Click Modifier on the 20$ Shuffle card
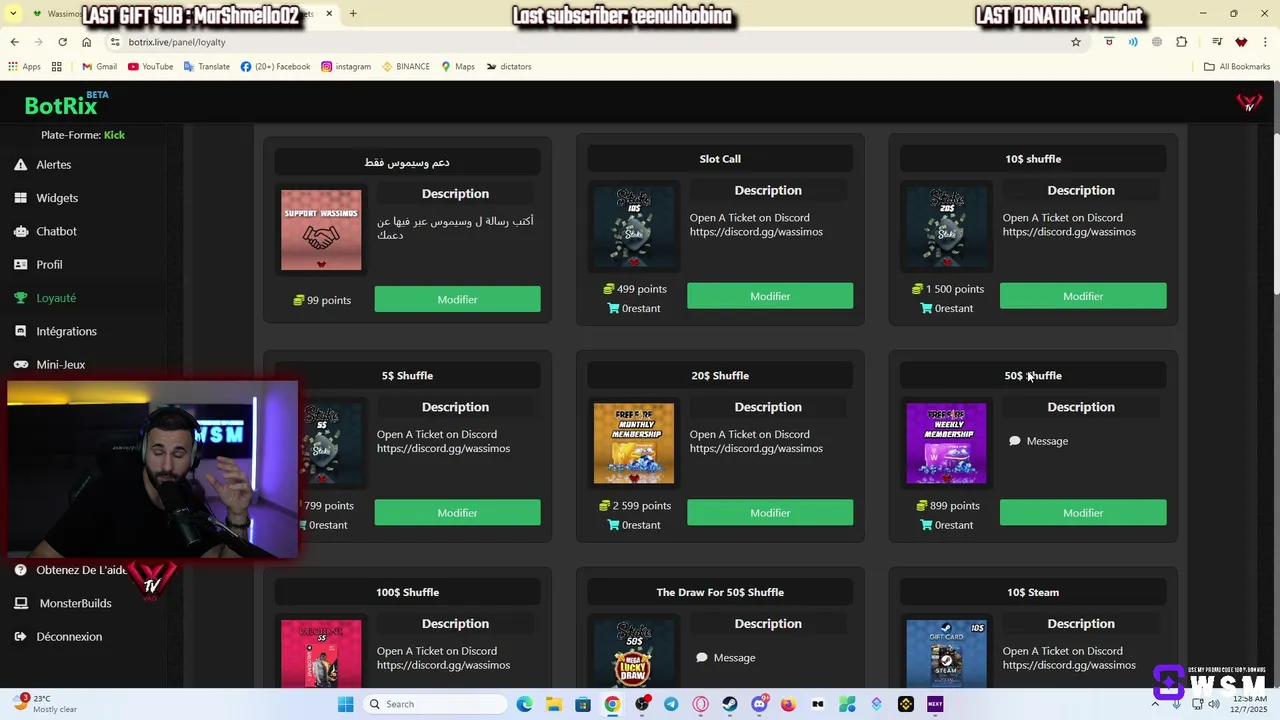The width and height of the screenshot is (1280, 720). point(770,513)
